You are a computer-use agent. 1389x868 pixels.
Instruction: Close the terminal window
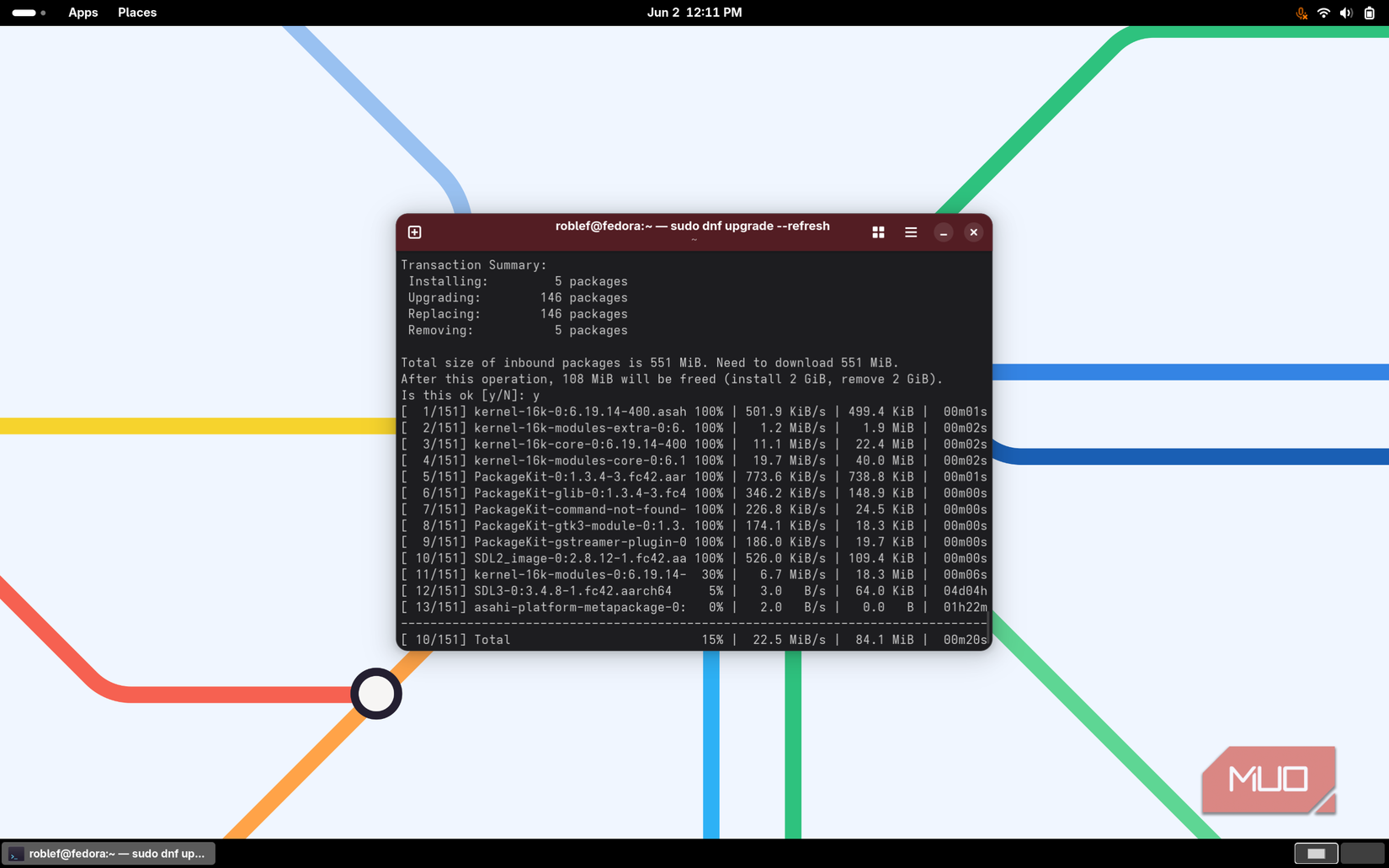coord(974,232)
